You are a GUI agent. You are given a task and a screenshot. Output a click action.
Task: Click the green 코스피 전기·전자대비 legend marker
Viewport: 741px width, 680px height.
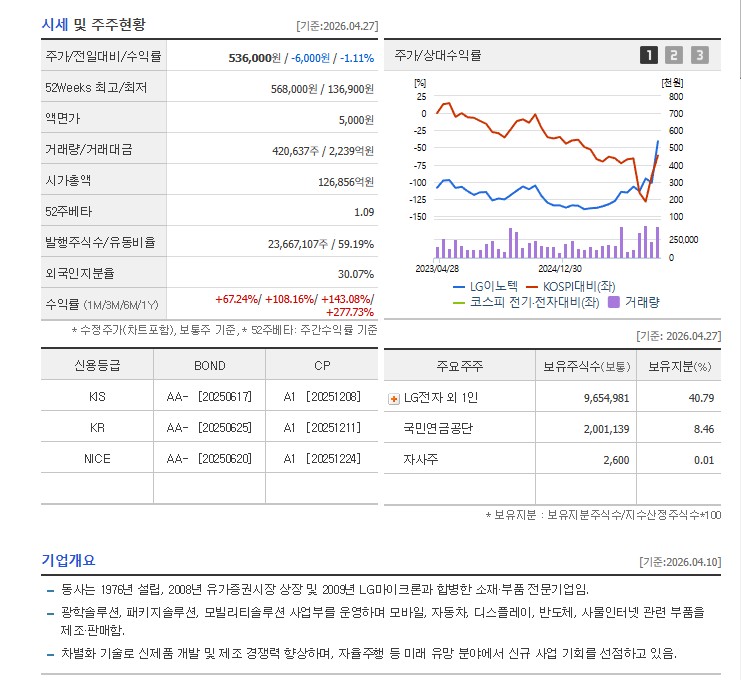[x=459, y=303]
